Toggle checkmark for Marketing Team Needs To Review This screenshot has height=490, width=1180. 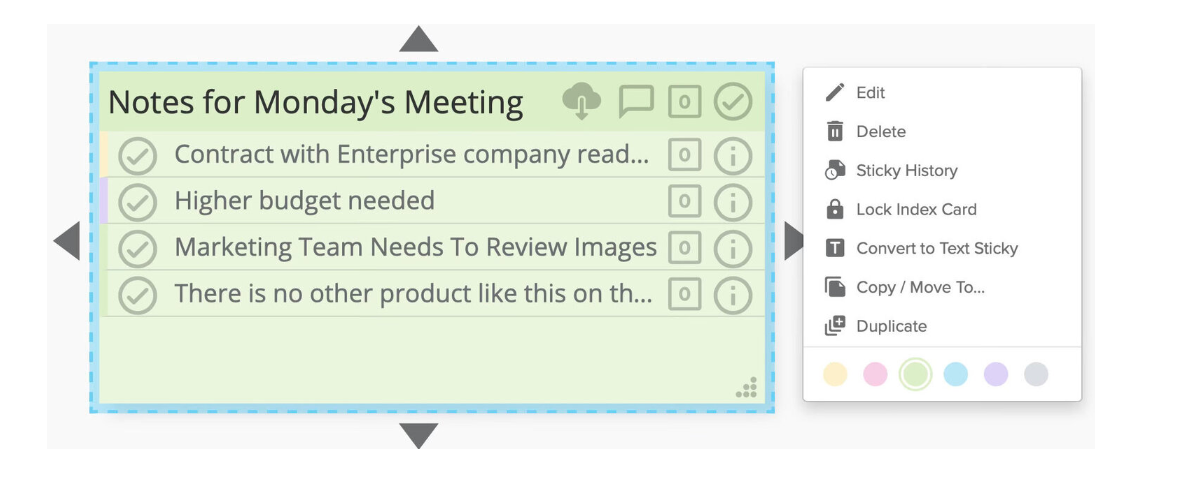(138, 248)
